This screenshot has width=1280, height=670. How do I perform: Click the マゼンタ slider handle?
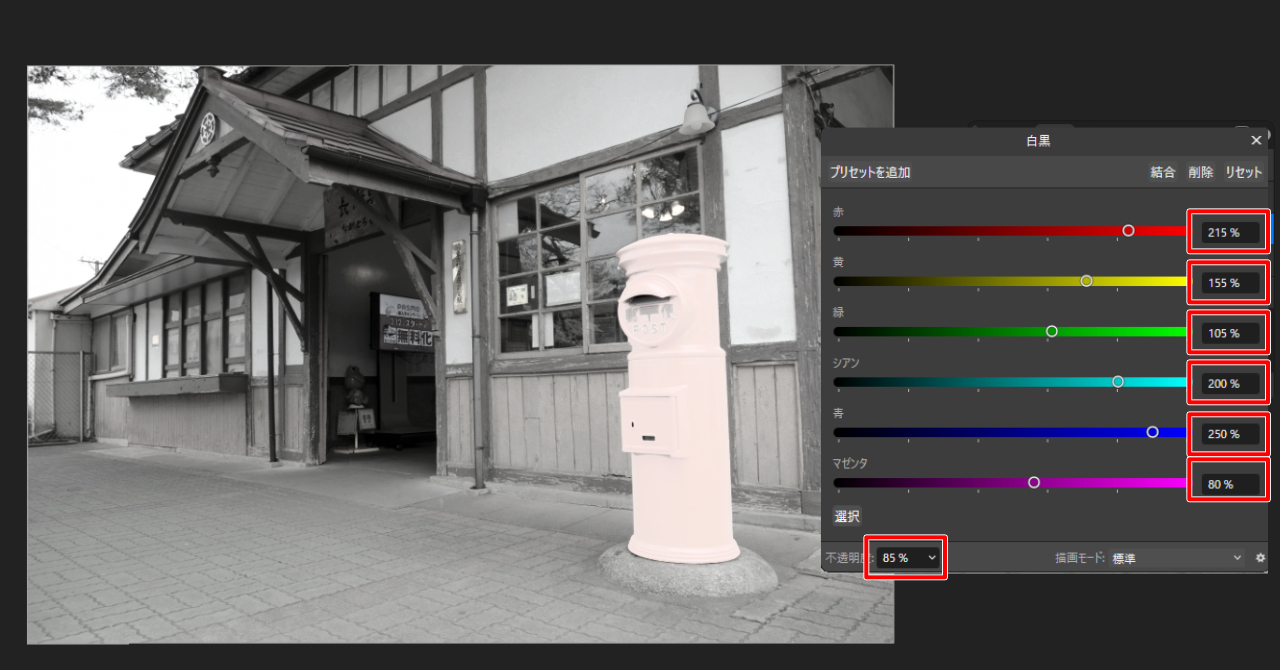[x=1033, y=482]
